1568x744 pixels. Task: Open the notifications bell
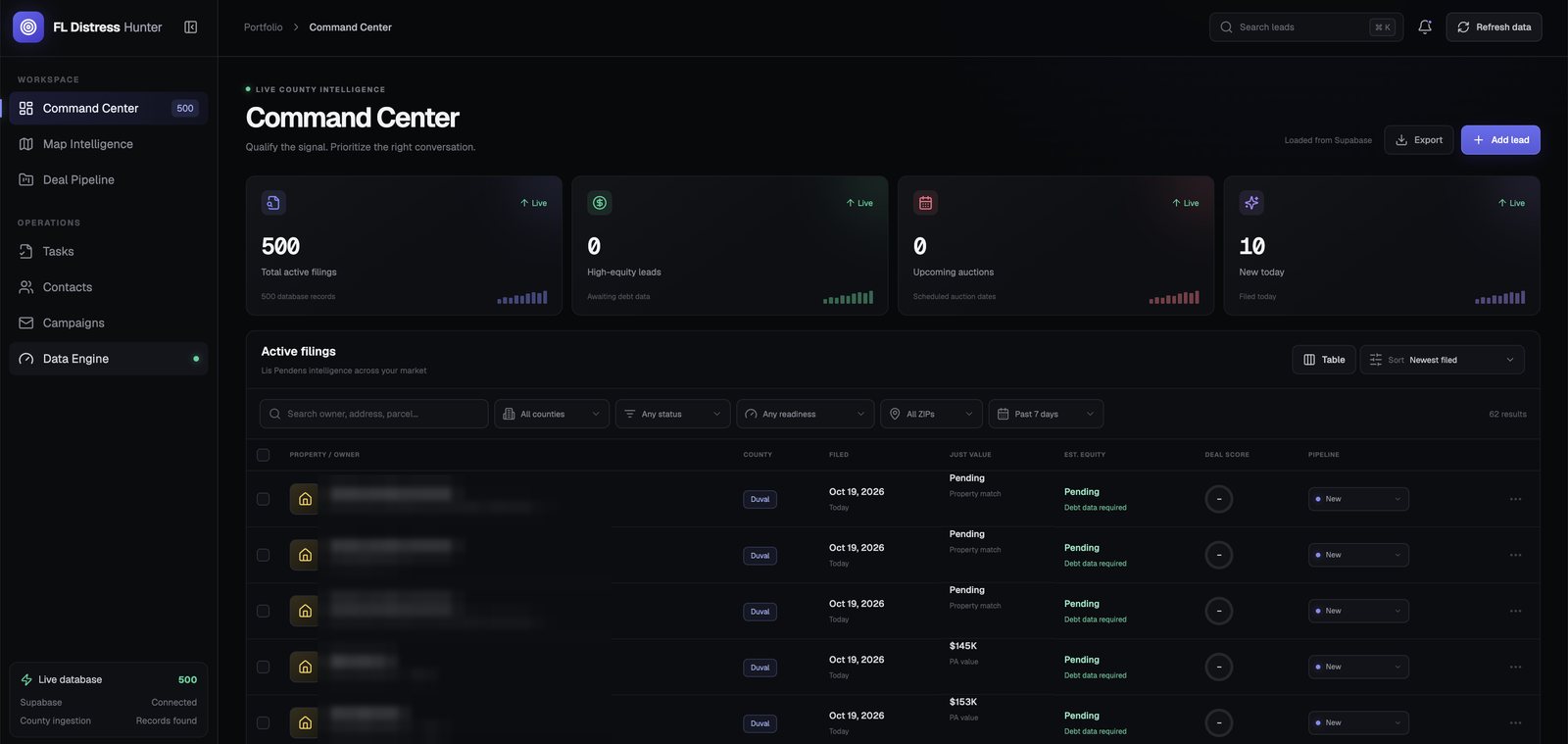click(x=1425, y=27)
